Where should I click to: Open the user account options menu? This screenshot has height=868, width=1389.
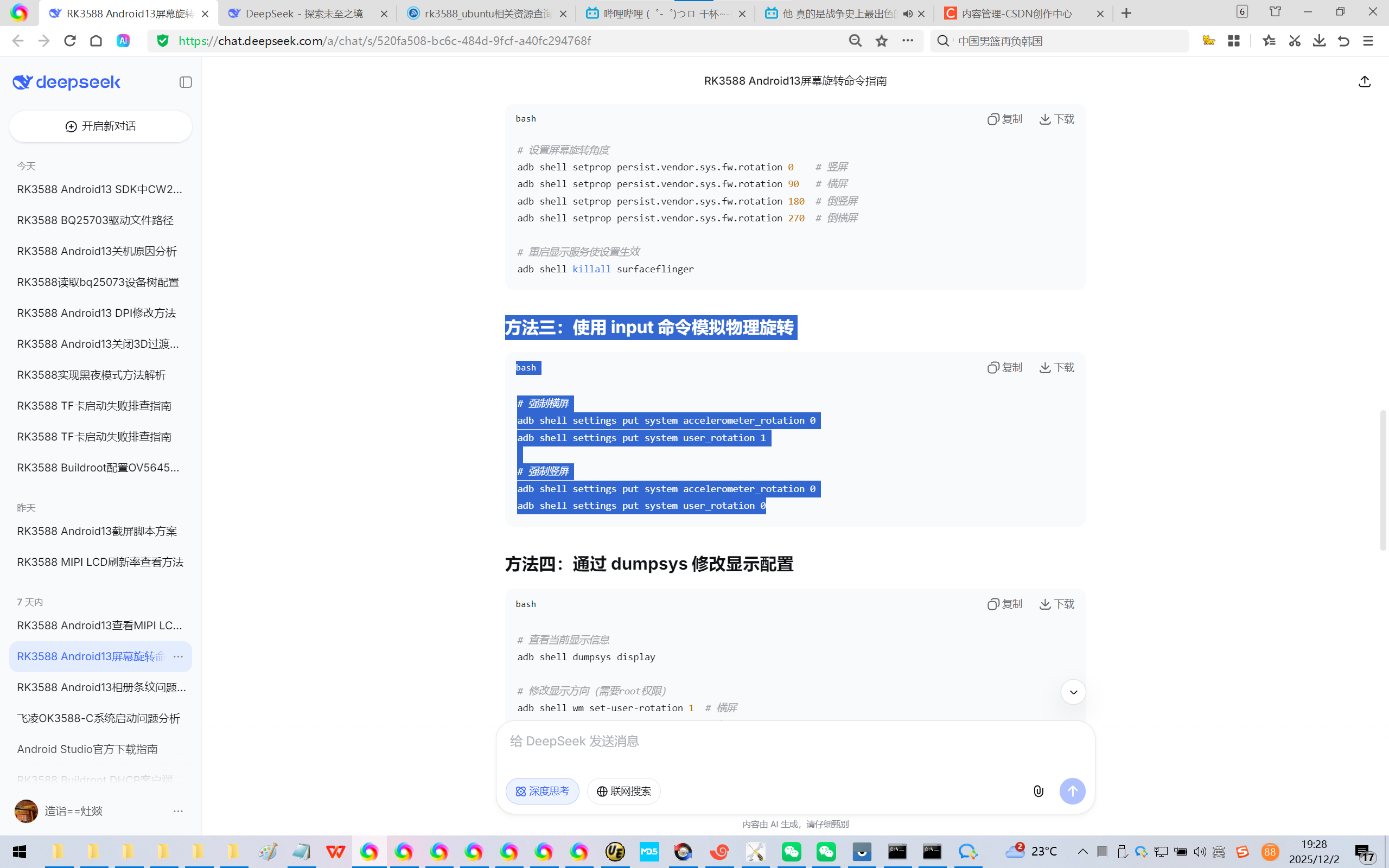pyautogui.click(x=178, y=811)
